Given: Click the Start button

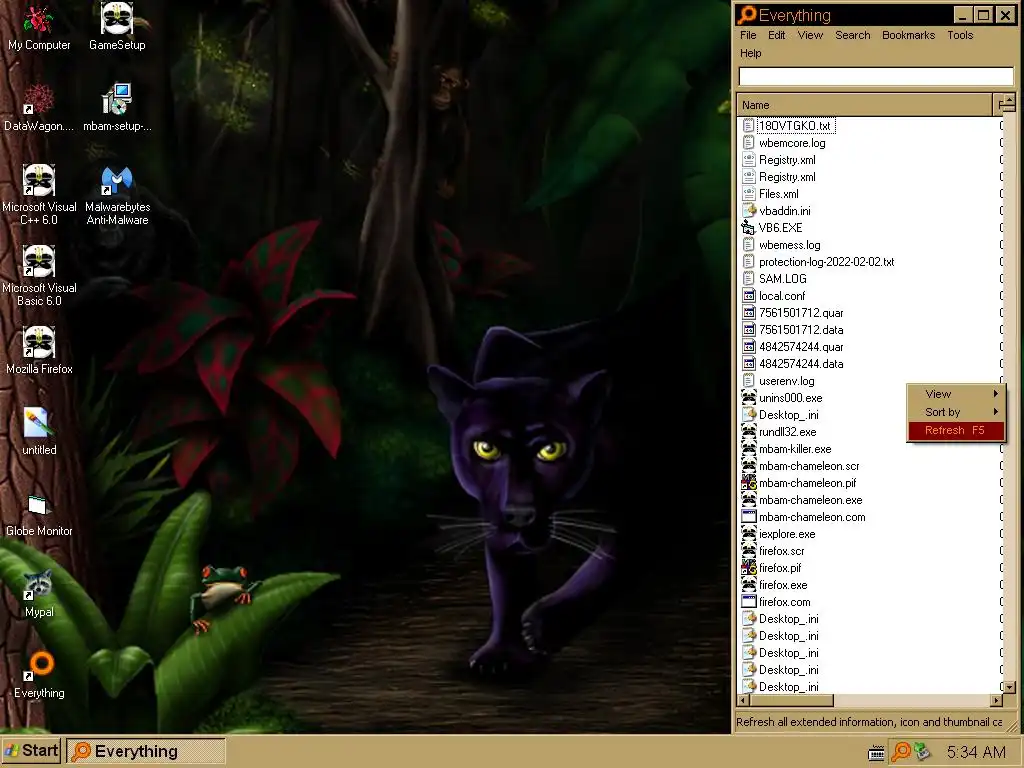Looking at the screenshot, I should 31,751.
